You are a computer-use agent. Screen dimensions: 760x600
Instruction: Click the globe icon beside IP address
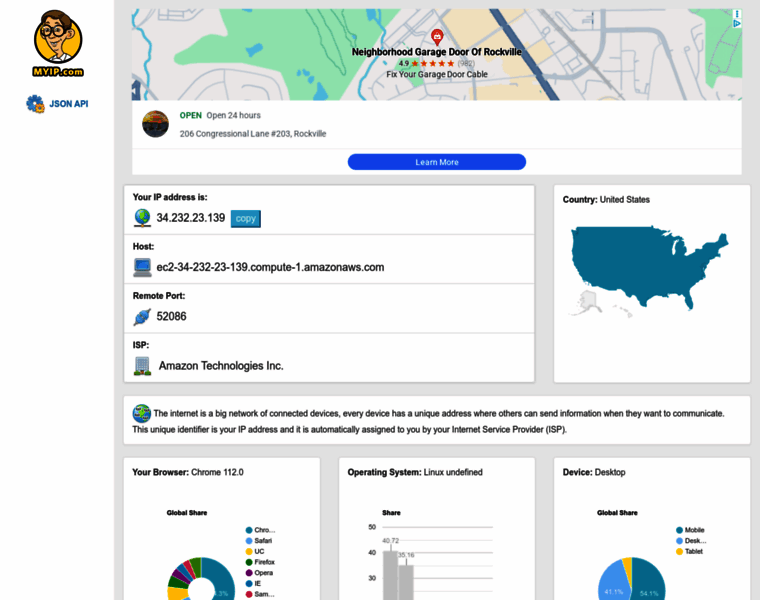(142, 218)
